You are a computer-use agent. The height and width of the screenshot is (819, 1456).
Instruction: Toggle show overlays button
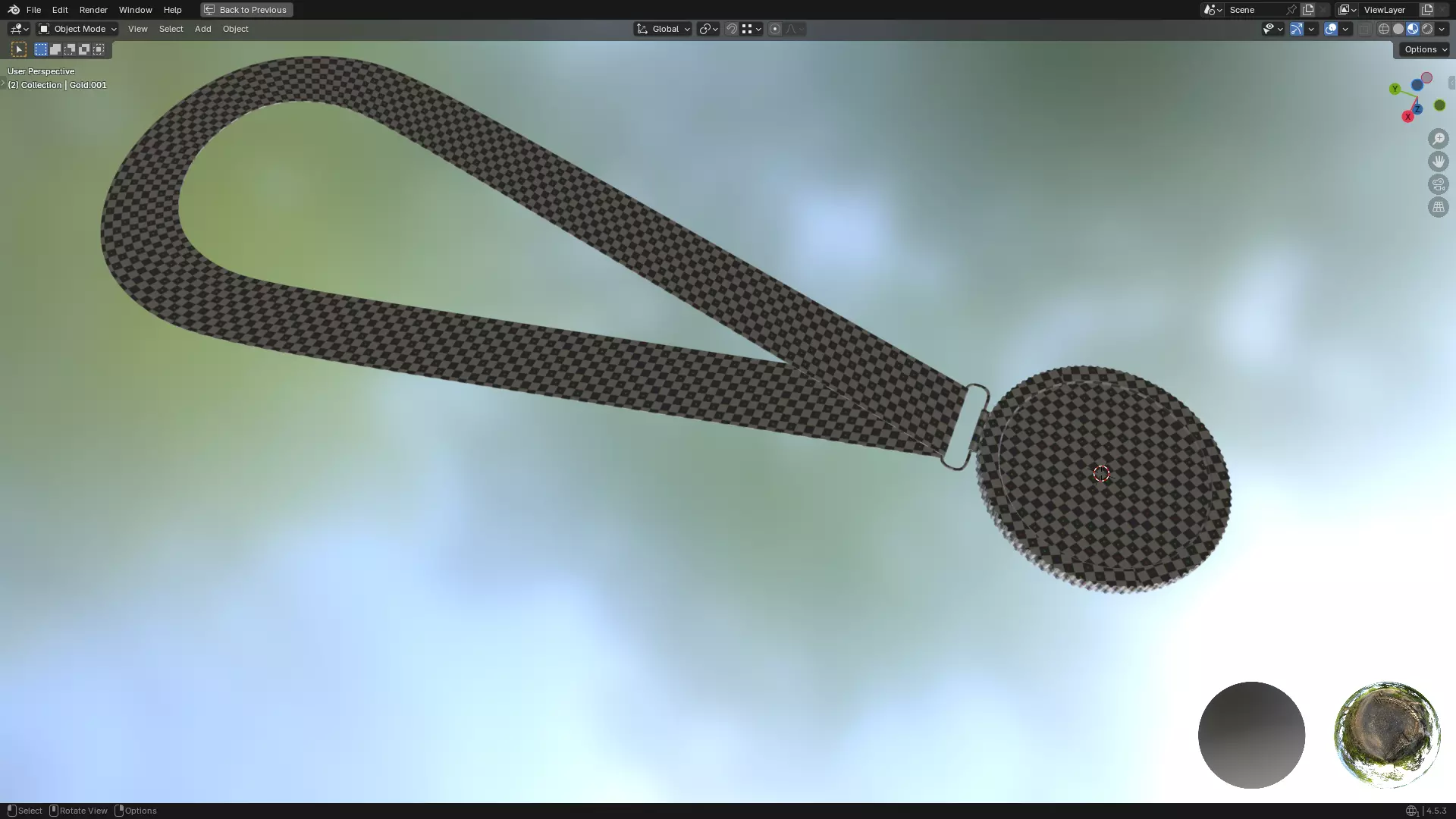(1331, 29)
